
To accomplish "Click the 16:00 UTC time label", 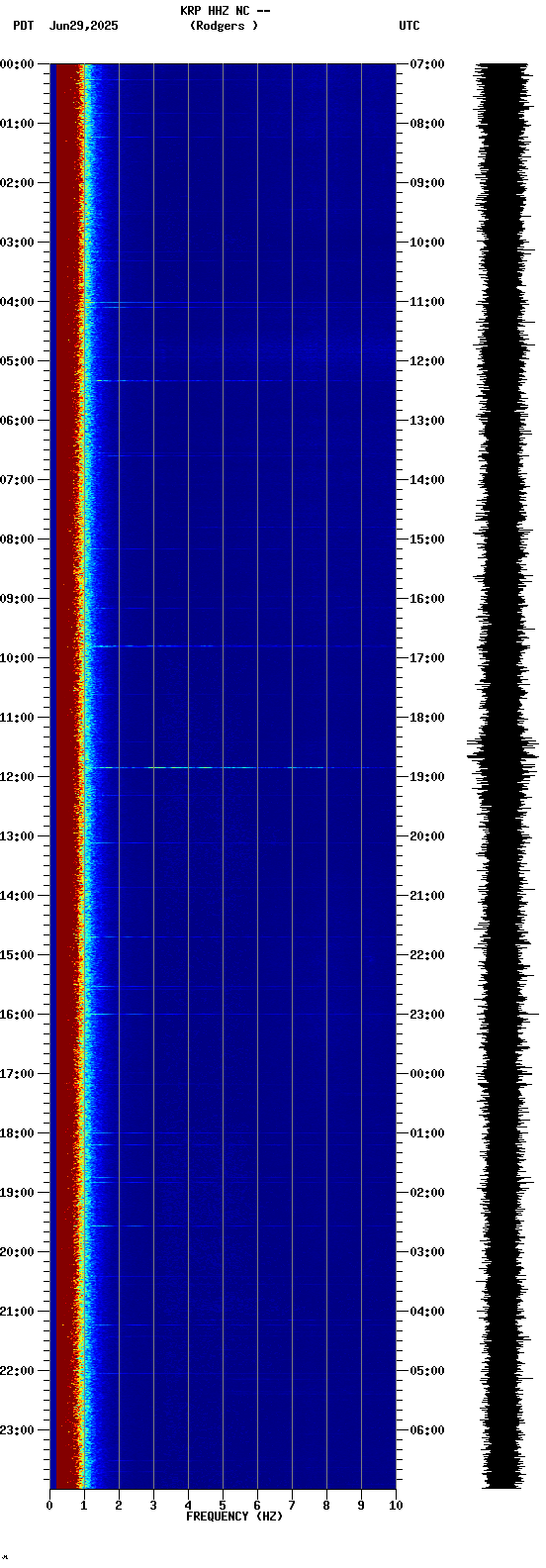I will point(427,599).
